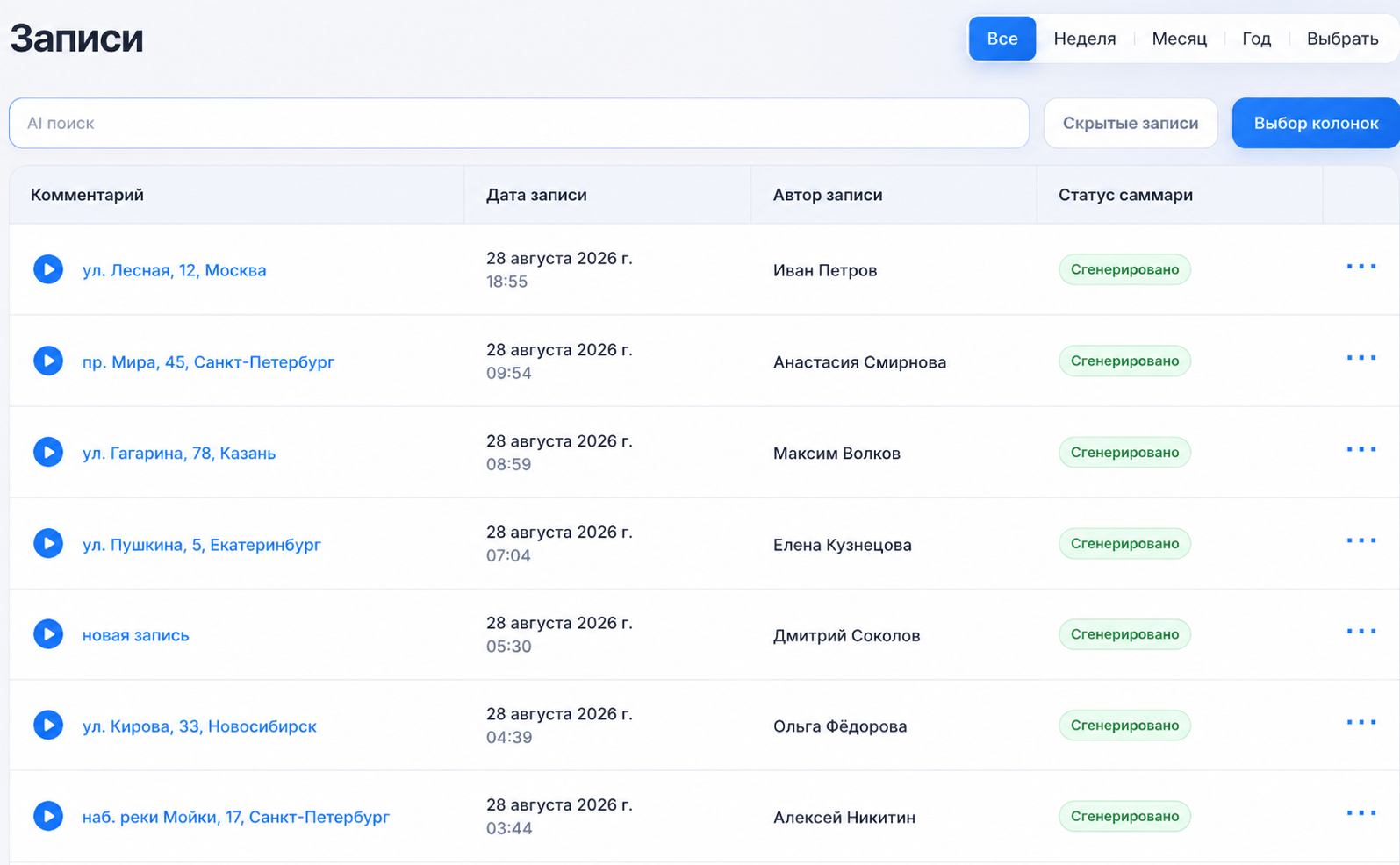This screenshot has width=1400, height=865.
Task: Click the author name Ольга Фёдорова
Action: (x=840, y=726)
